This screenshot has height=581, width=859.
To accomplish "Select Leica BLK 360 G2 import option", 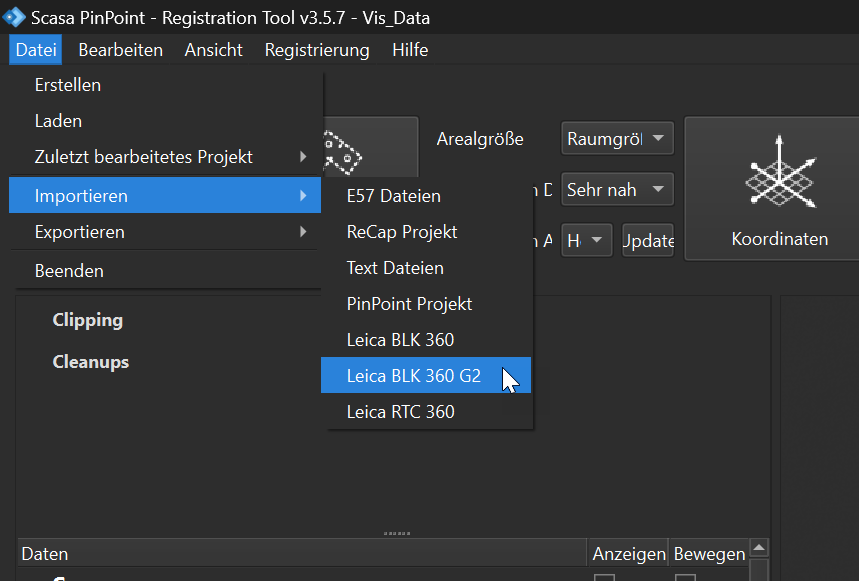I will click(x=426, y=376).
